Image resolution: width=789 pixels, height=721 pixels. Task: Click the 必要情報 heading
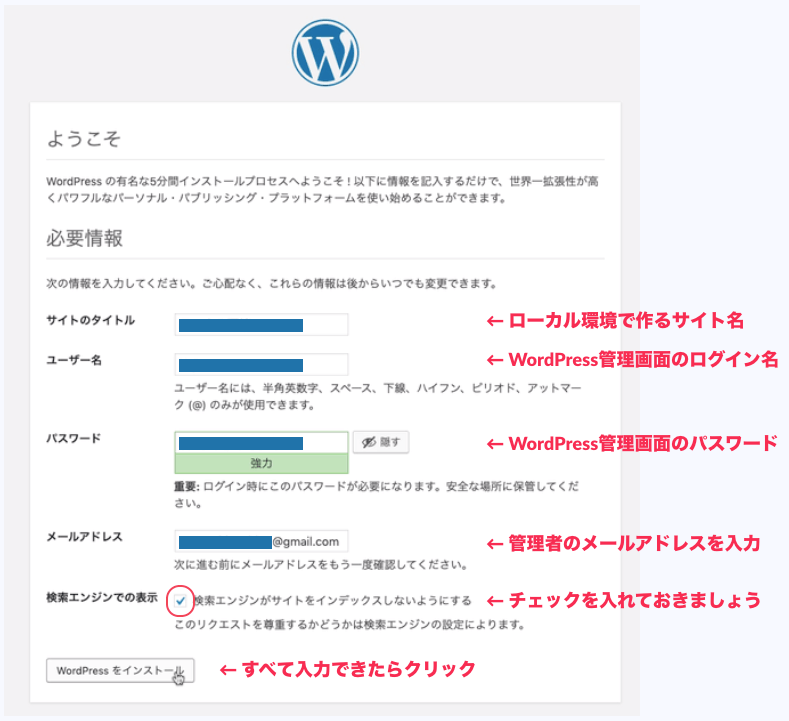click(x=85, y=238)
